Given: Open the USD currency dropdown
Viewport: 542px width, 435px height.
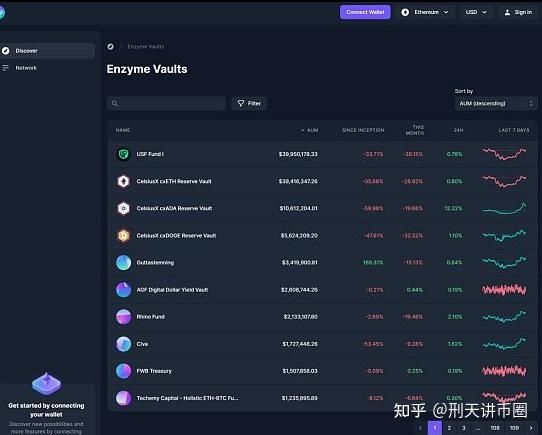Looking at the screenshot, I should click(476, 12).
